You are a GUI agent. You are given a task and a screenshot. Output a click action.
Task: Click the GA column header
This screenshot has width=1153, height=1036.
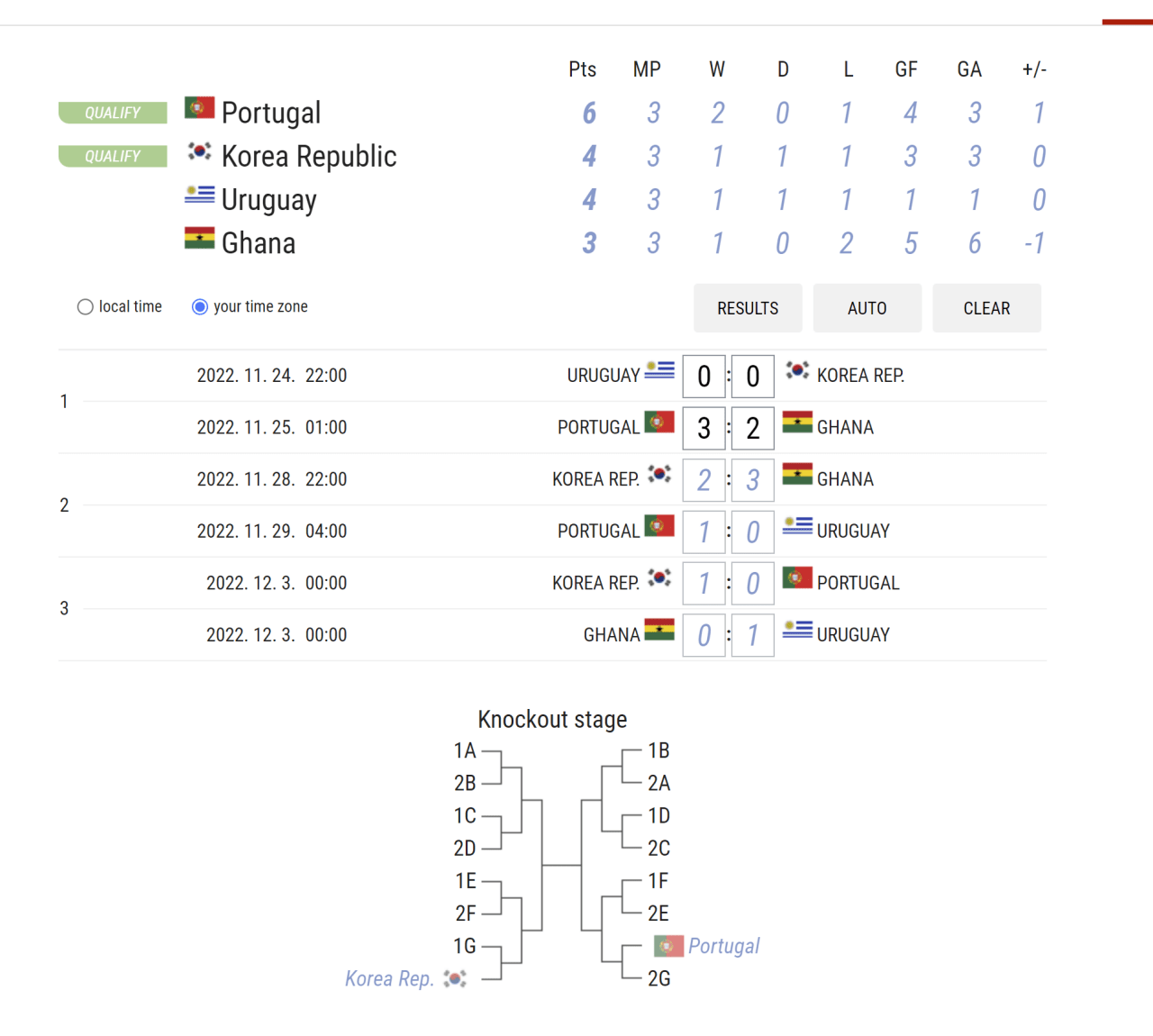click(x=969, y=69)
